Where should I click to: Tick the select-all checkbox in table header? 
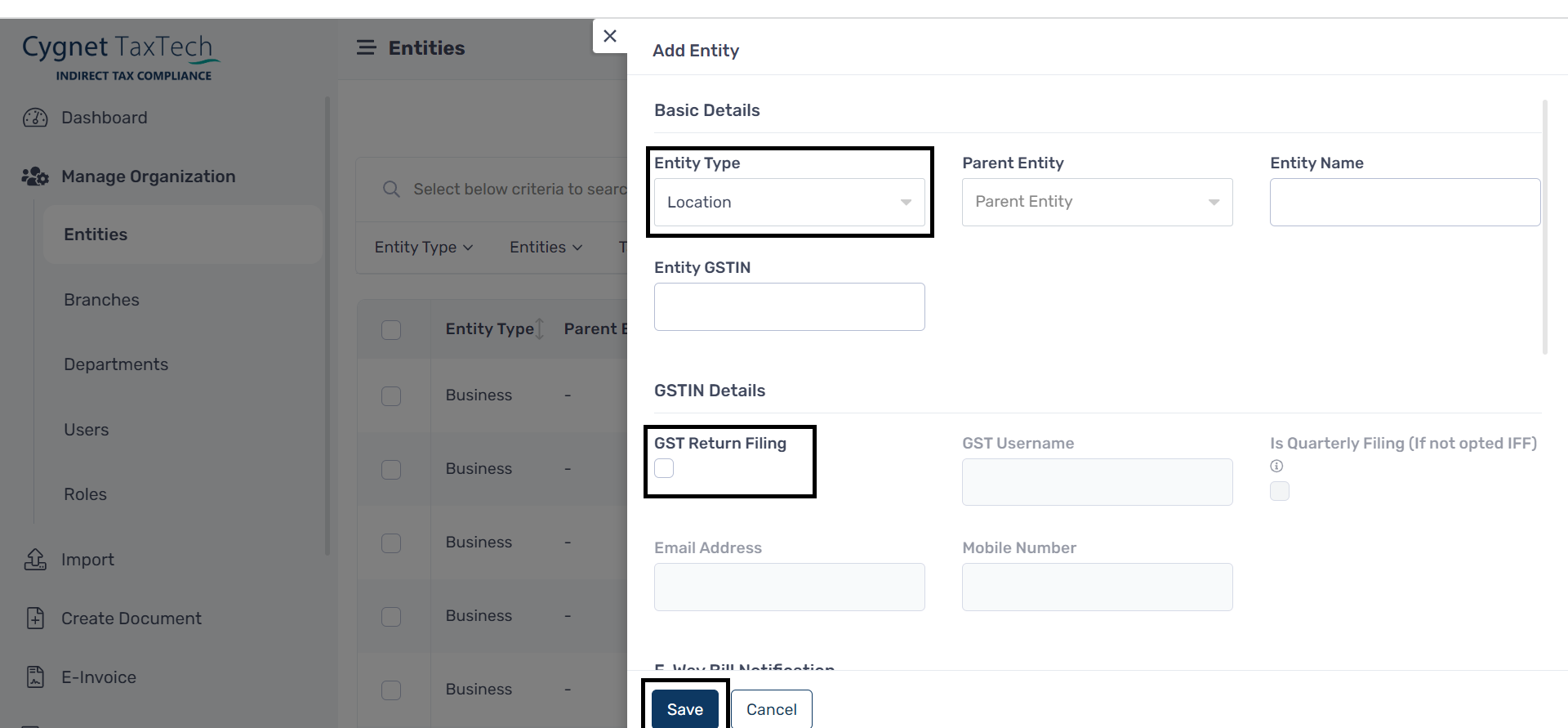(x=391, y=329)
